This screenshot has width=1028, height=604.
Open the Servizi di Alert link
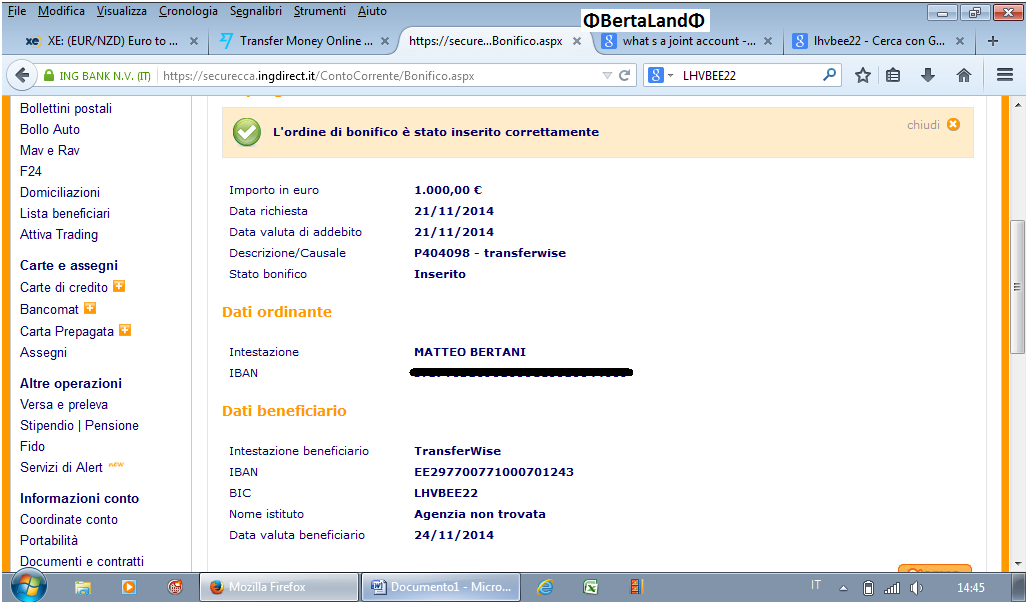pyautogui.click(x=61, y=467)
